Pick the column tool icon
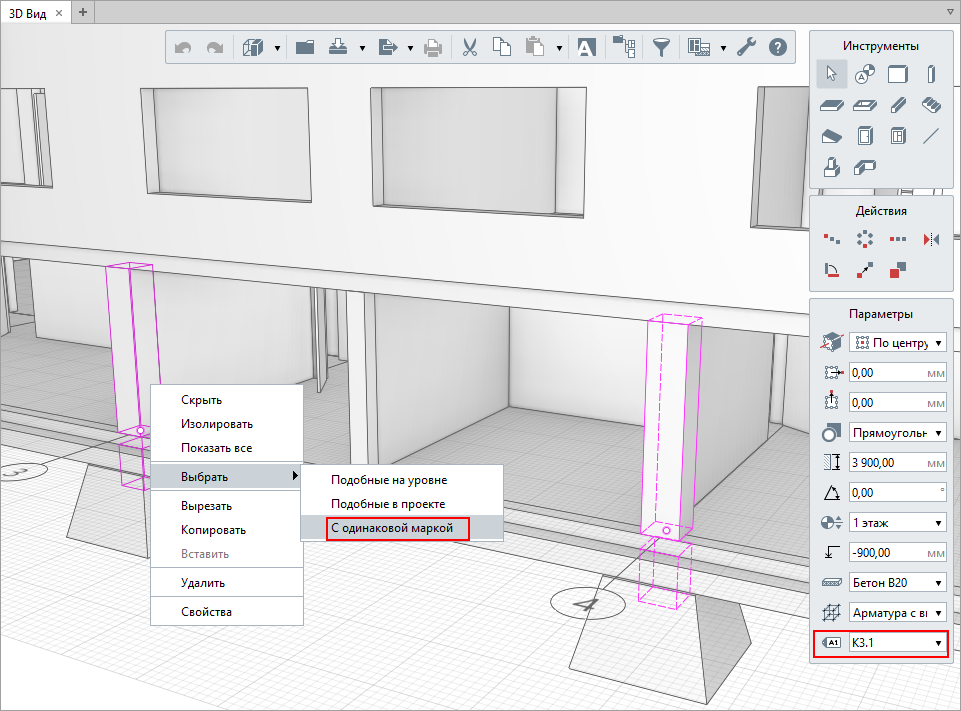The height and width of the screenshot is (711, 961). [931, 73]
